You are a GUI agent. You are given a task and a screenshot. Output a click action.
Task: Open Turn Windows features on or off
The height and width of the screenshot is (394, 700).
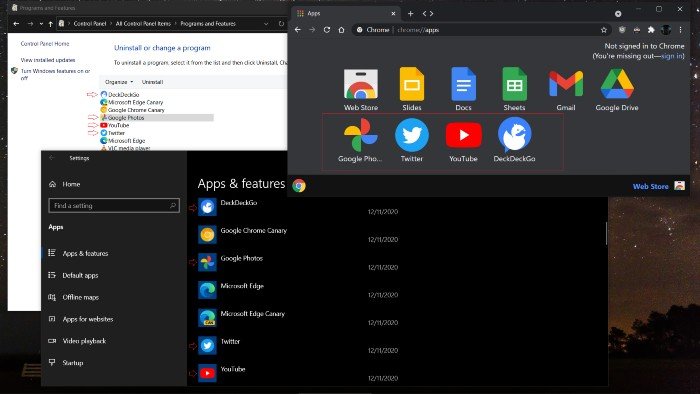(x=55, y=74)
